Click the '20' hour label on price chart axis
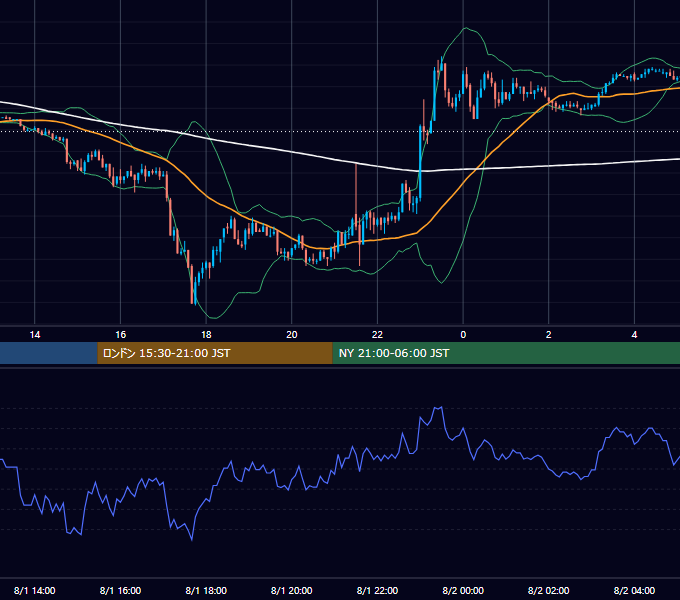 pyautogui.click(x=292, y=334)
